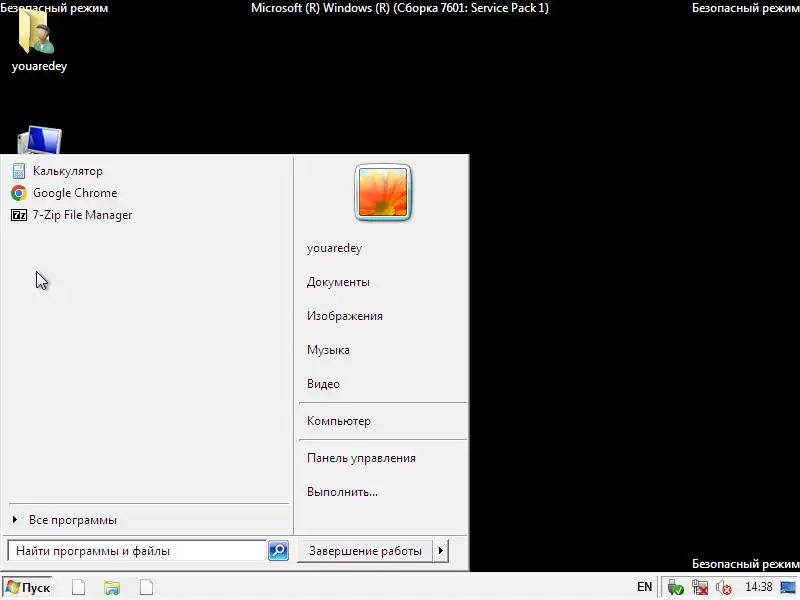The image size is (800, 600).
Task: Open Изображения from the Start menu
Action: pyautogui.click(x=344, y=316)
